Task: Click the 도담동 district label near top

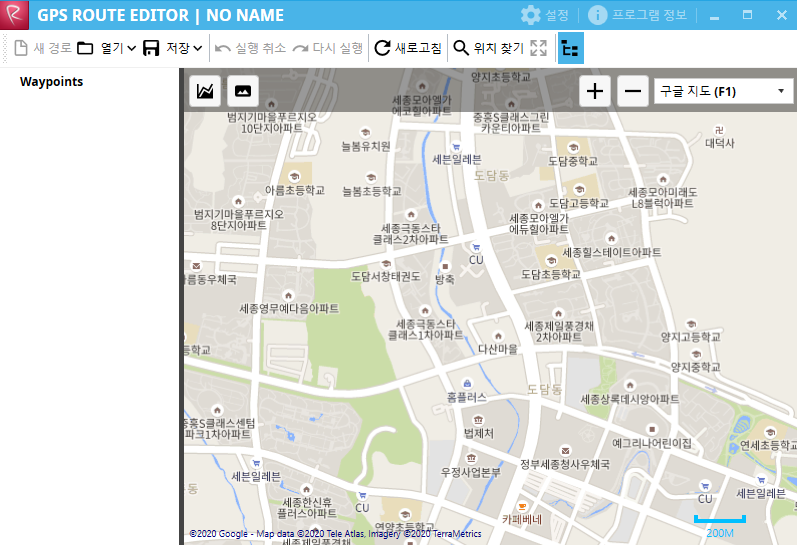Action: (x=491, y=176)
